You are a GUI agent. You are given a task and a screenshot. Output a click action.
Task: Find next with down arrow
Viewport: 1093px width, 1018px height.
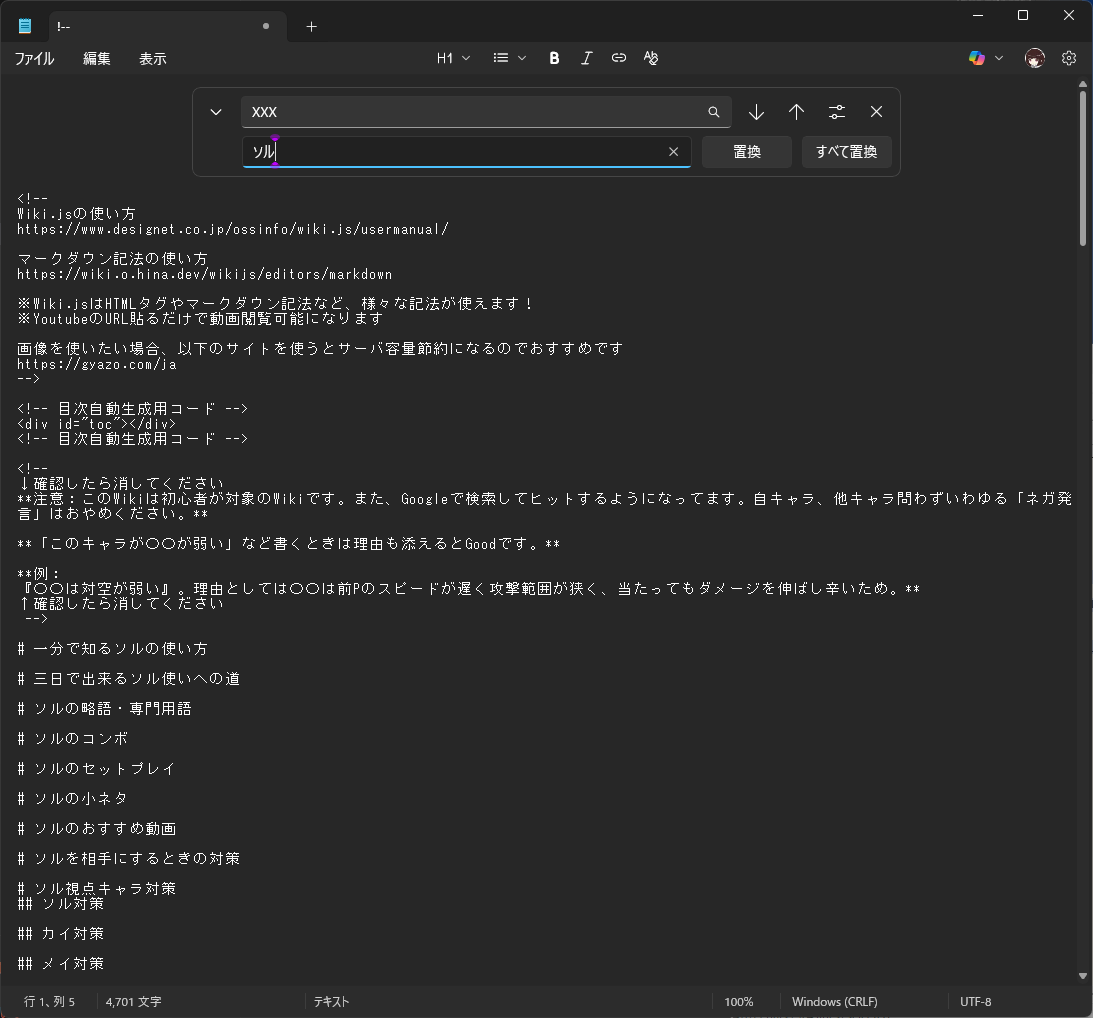click(756, 112)
